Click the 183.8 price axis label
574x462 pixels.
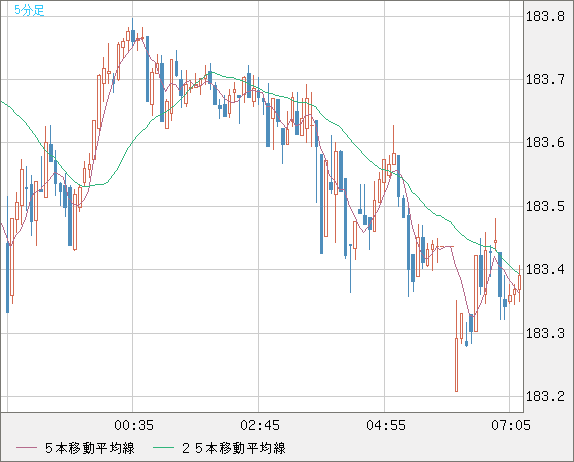pos(545,16)
